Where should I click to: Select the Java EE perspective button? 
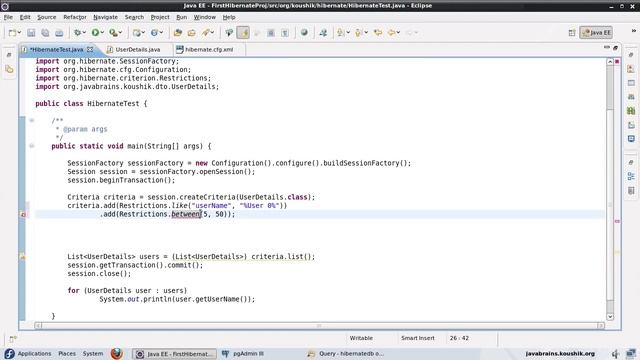596,33
